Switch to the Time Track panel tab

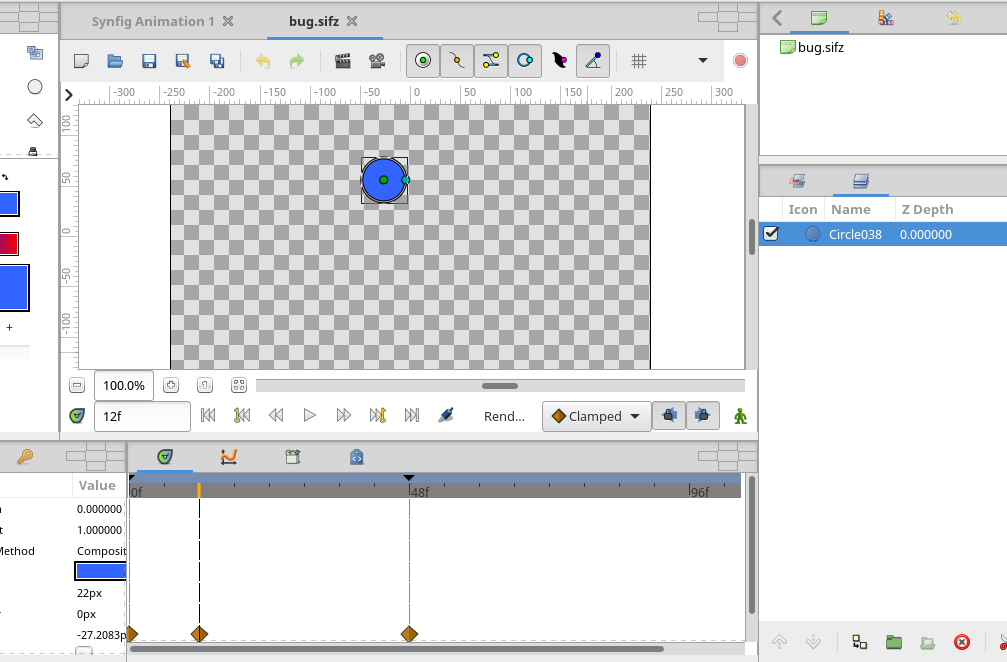coord(165,457)
